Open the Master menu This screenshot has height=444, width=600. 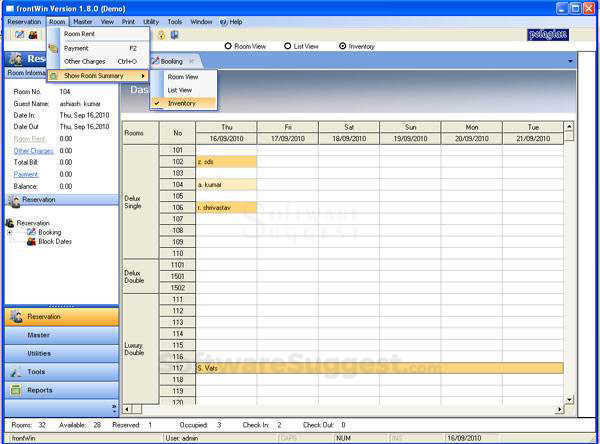click(83, 22)
